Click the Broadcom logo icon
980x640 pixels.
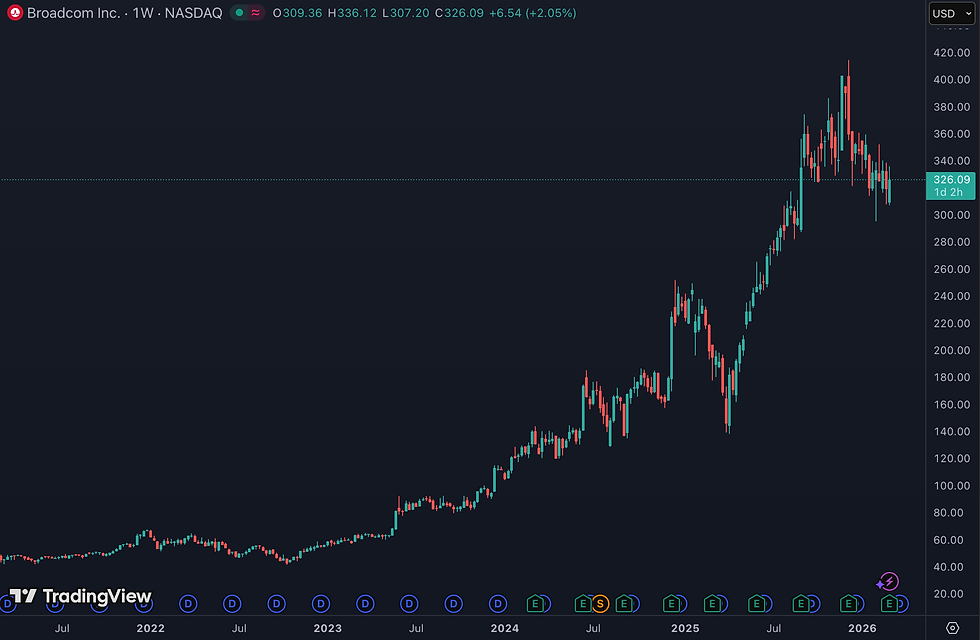click(15, 12)
